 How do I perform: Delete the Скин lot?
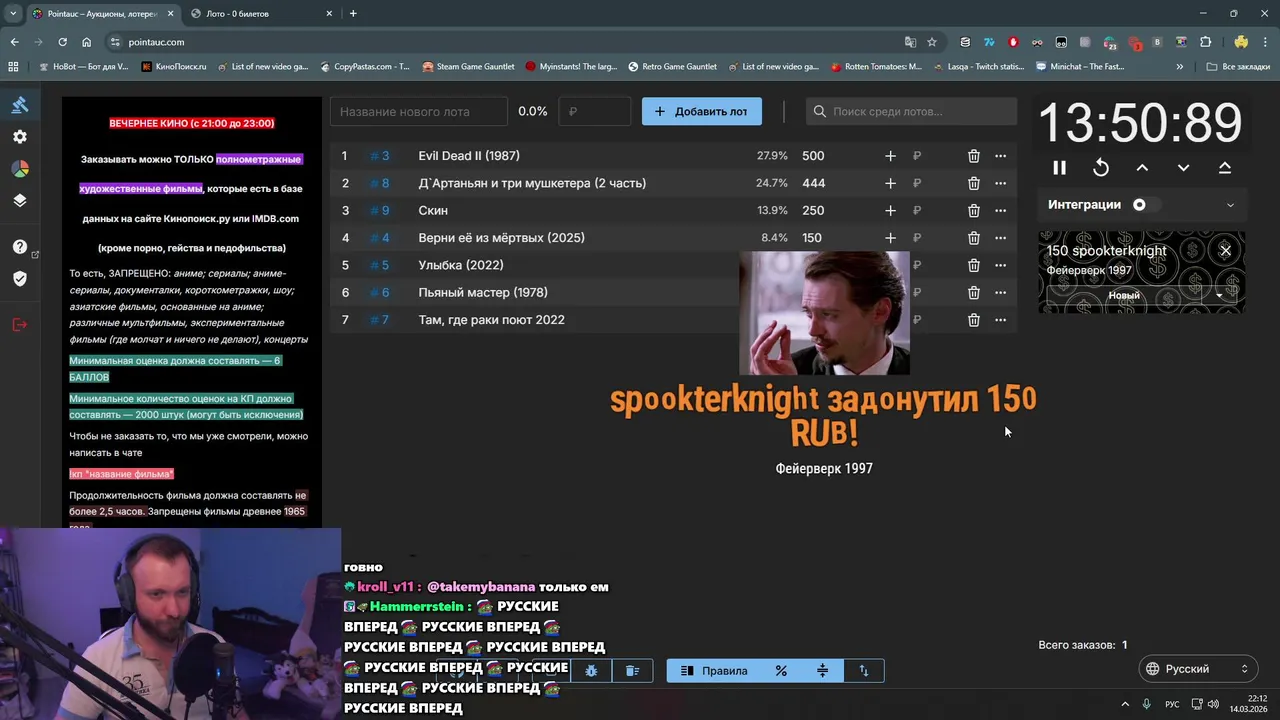973,210
